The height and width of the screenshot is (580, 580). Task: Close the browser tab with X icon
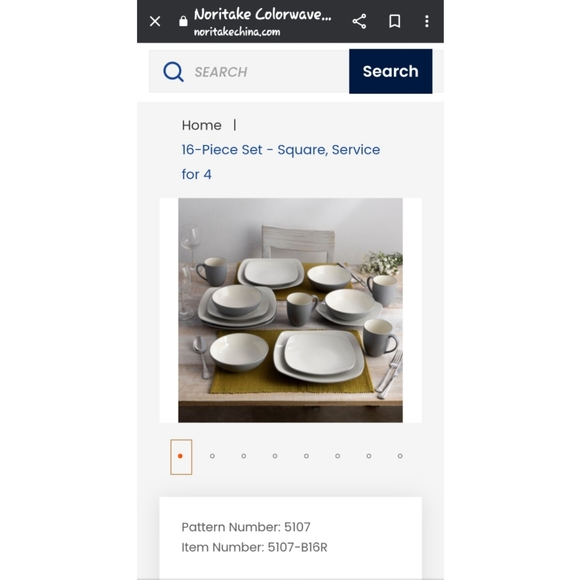155,21
